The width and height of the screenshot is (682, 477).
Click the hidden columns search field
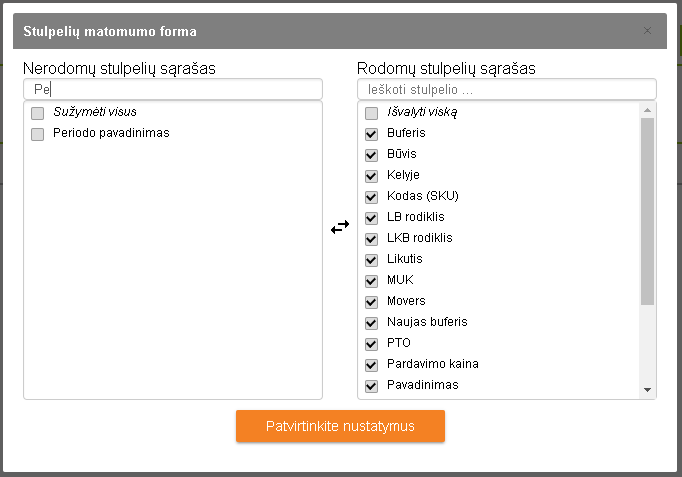point(173,89)
